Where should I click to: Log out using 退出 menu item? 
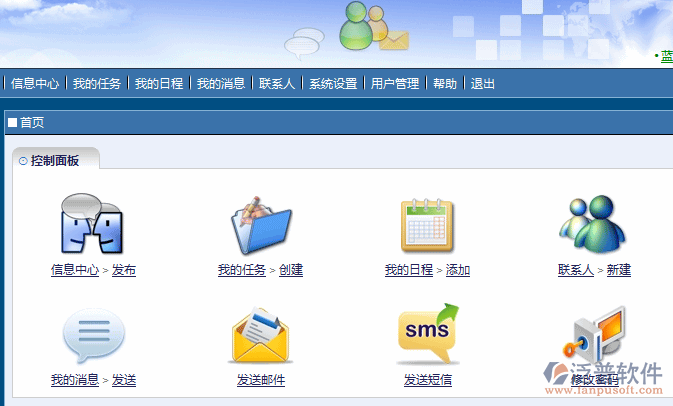point(483,84)
